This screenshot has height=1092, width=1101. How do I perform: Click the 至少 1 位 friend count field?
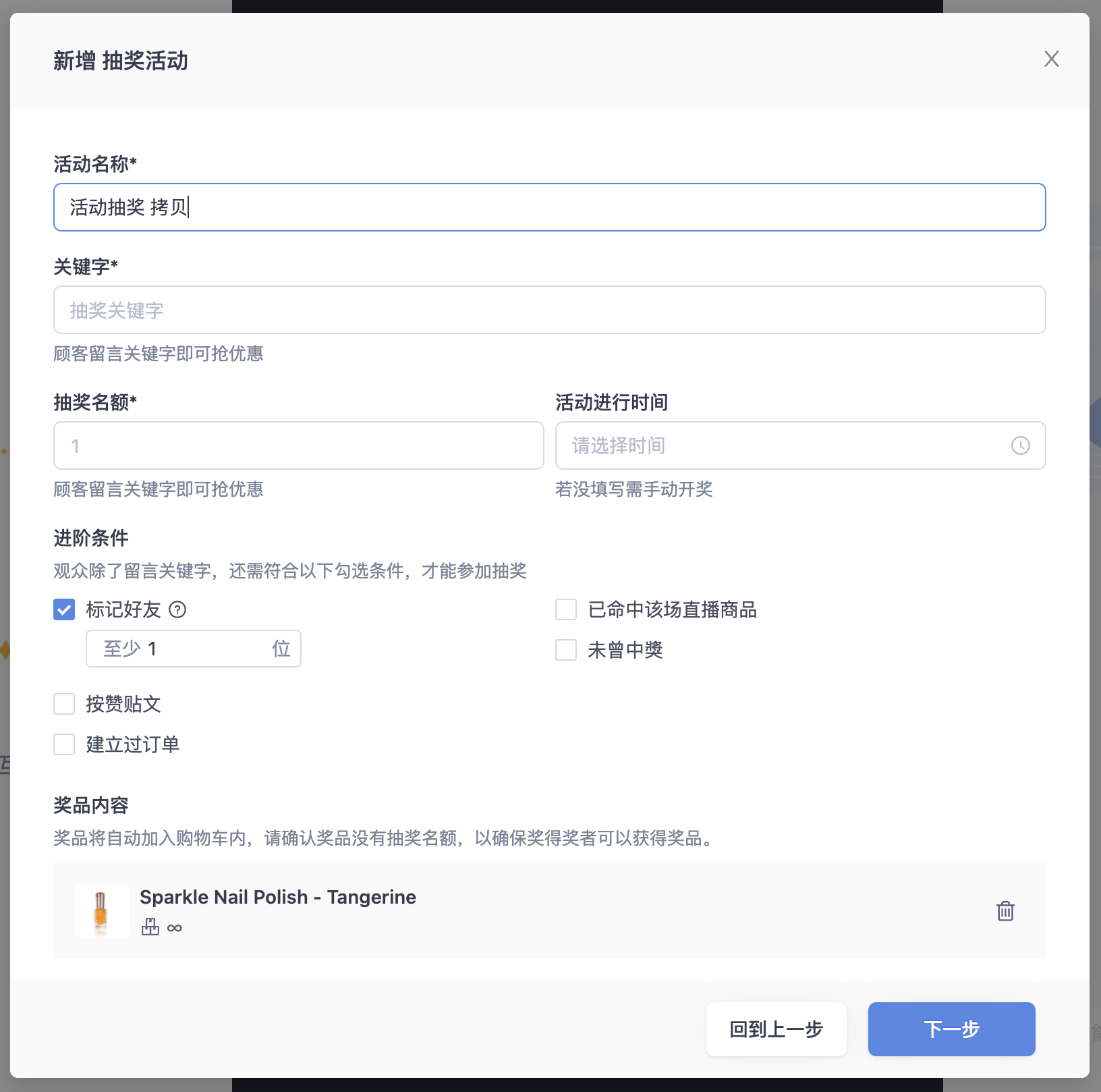[193, 649]
